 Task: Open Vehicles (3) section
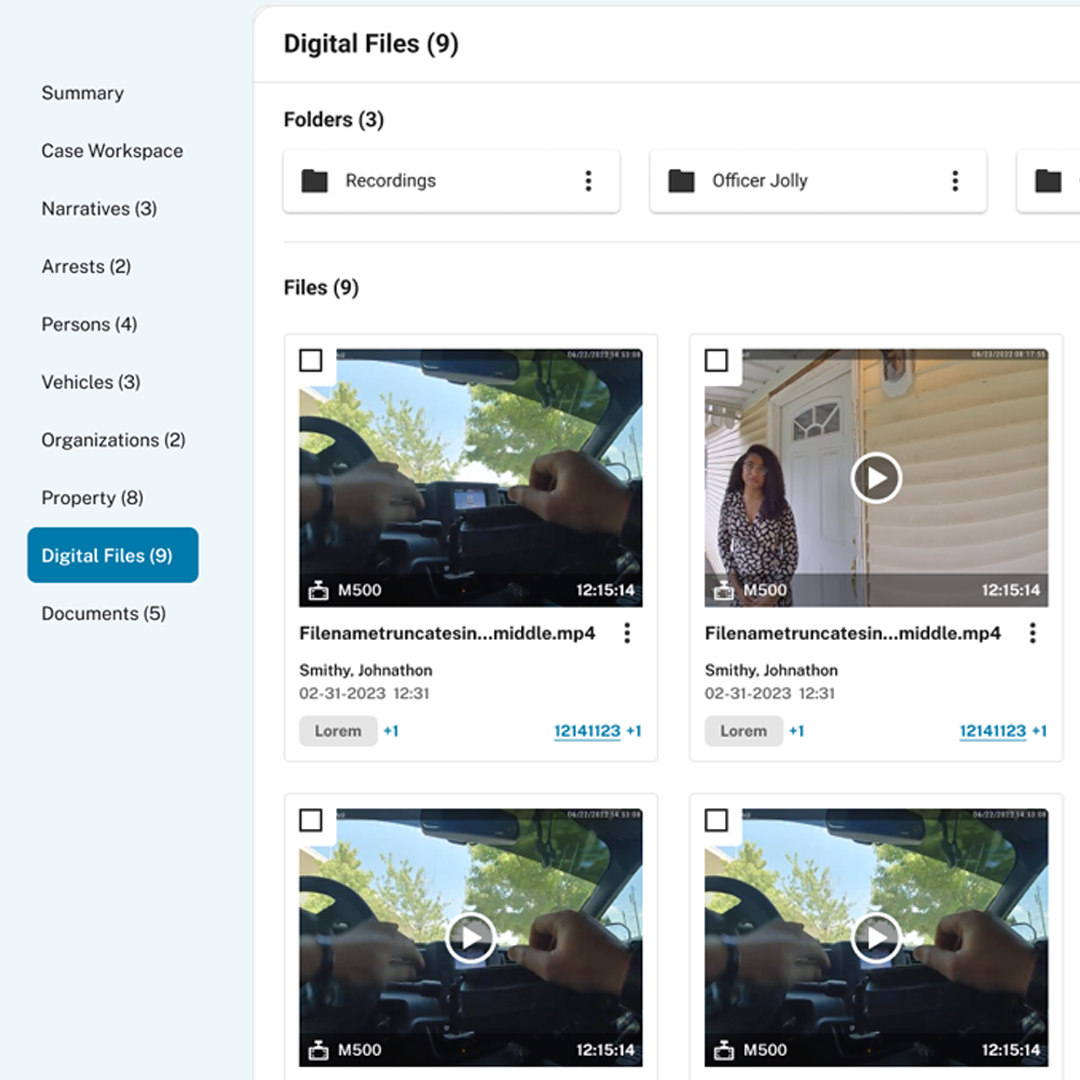91,382
